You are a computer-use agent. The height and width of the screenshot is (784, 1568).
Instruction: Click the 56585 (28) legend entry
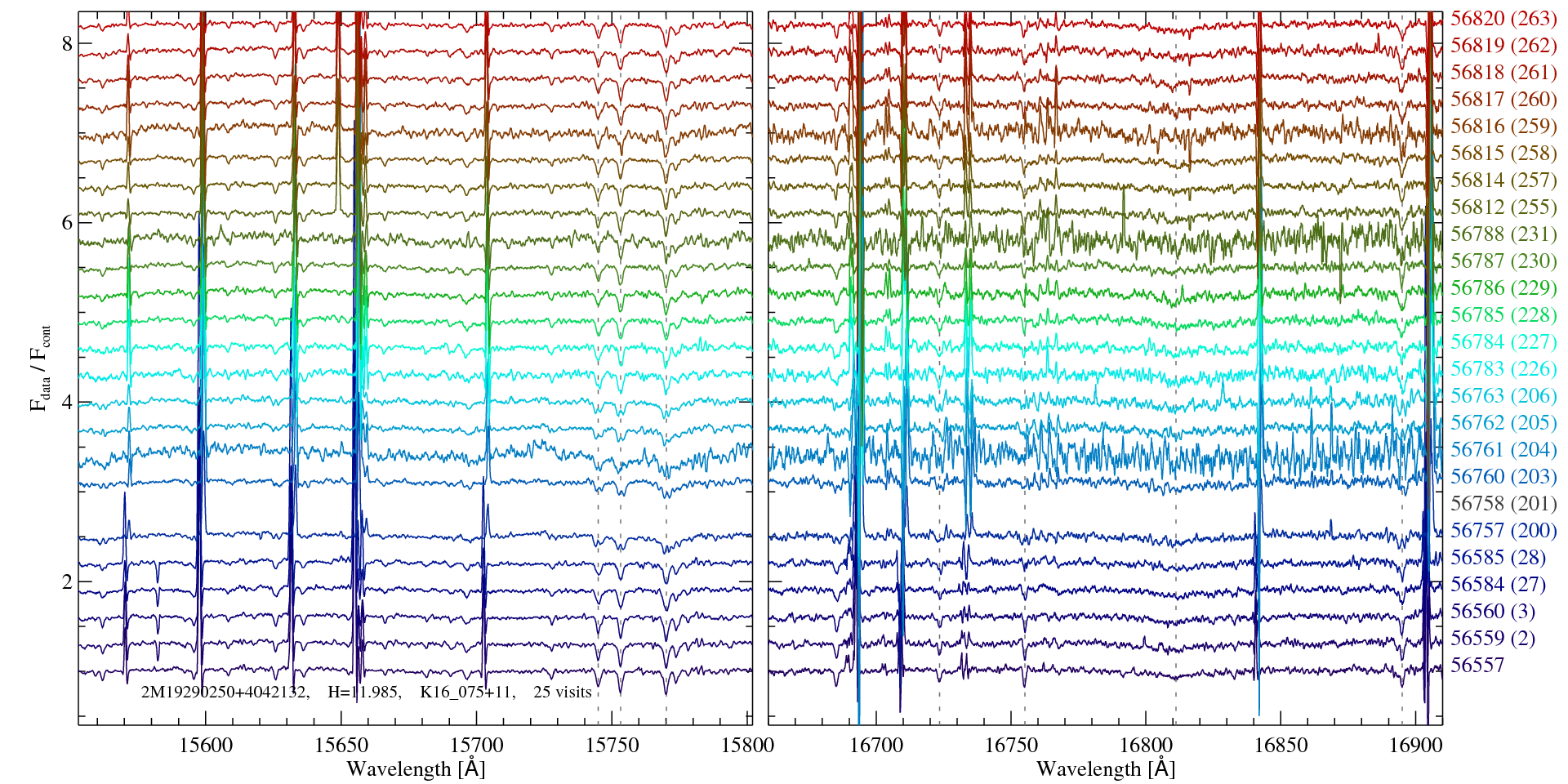(1498, 558)
